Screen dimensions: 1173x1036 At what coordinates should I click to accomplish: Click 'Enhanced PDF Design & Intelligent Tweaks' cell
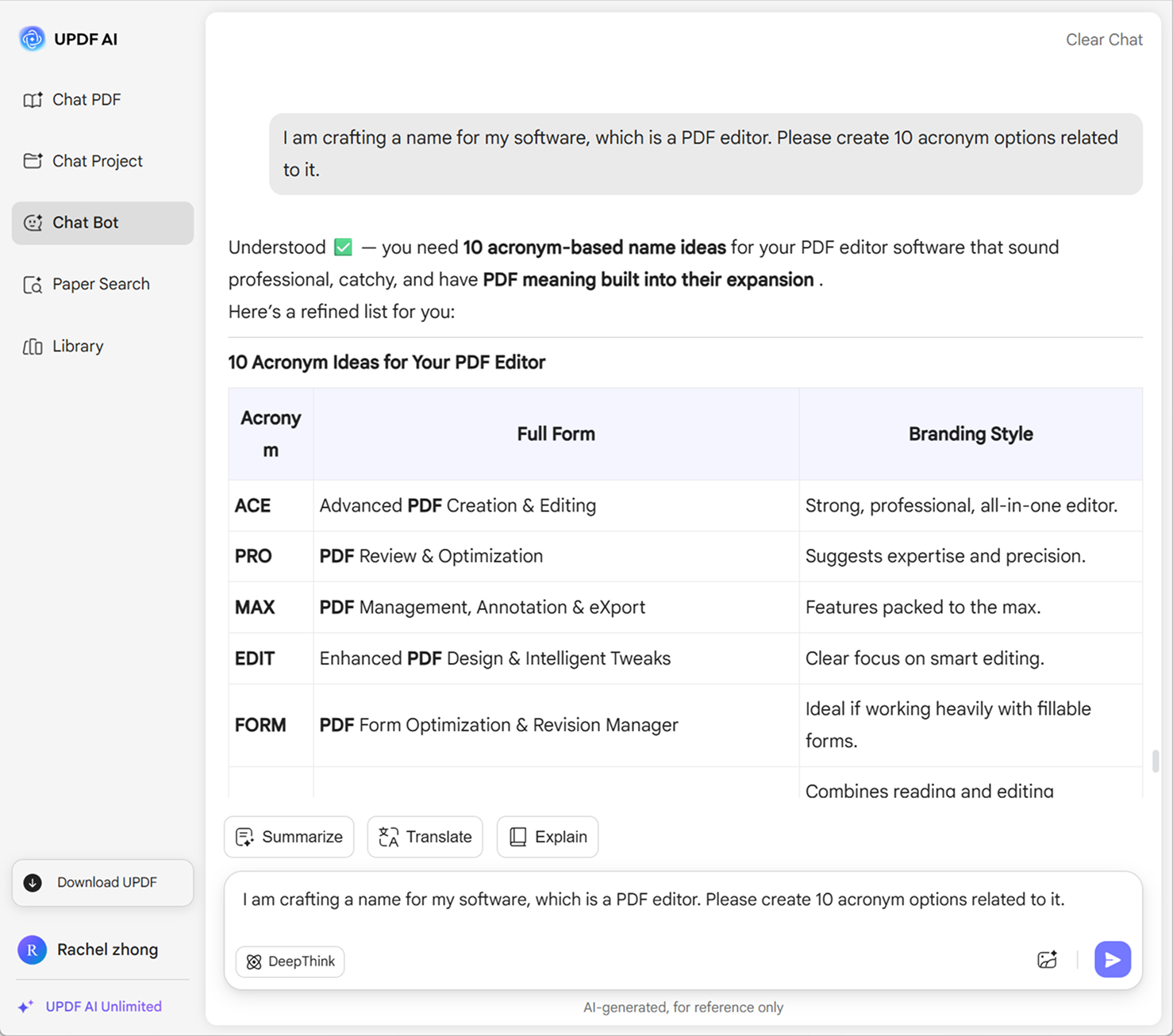click(x=556, y=658)
